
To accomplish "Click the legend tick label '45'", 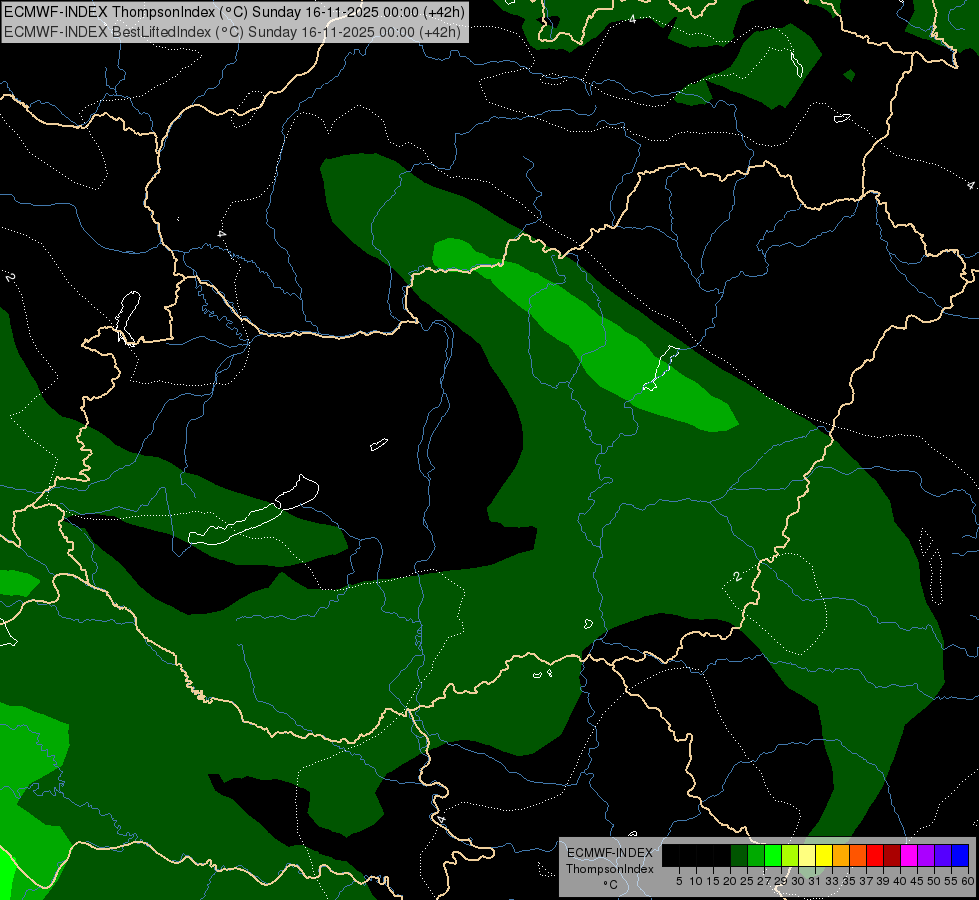I will tap(917, 881).
